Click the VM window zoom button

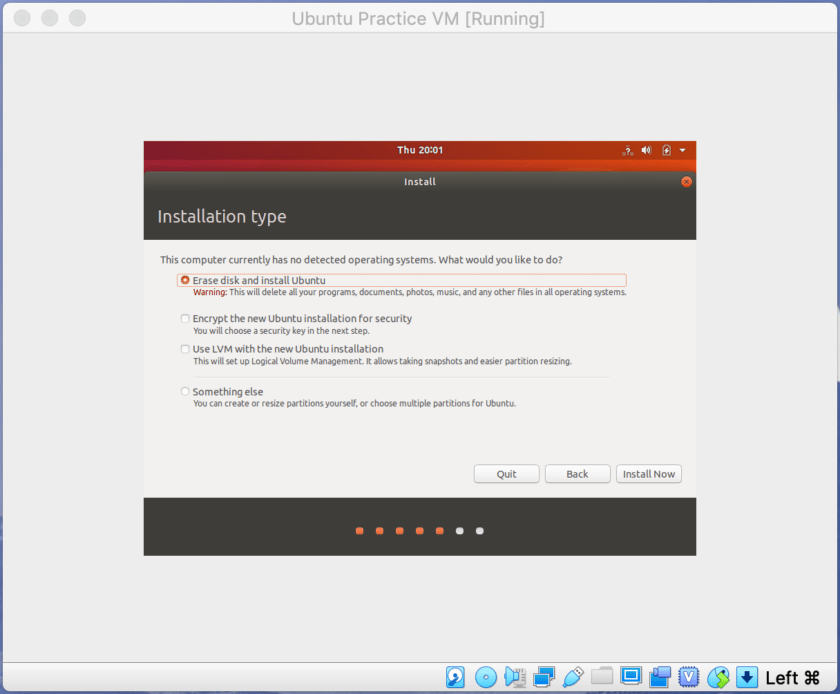click(78, 18)
